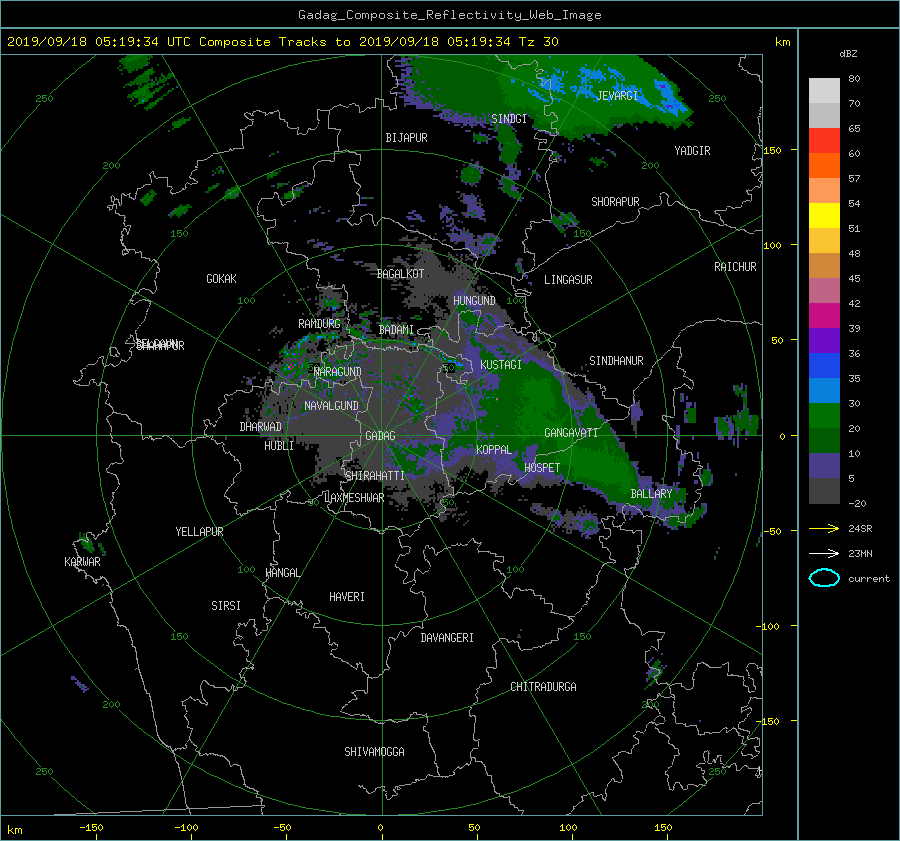The height and width of the screenshot is (841, 900).
Task: Click the dark gray -20 dBZ legend swatch
Action: [x=824, y=491]
